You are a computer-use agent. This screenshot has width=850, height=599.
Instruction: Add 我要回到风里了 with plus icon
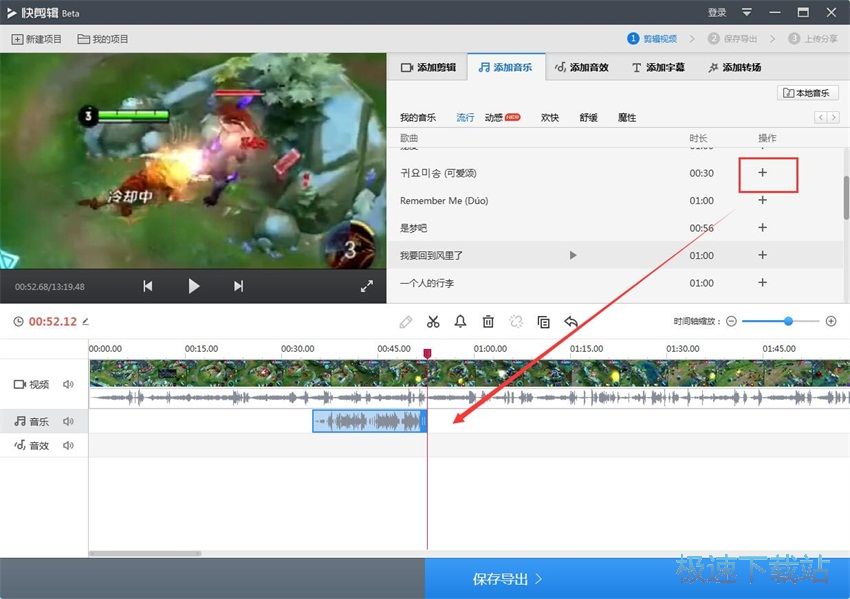(762, 255)
